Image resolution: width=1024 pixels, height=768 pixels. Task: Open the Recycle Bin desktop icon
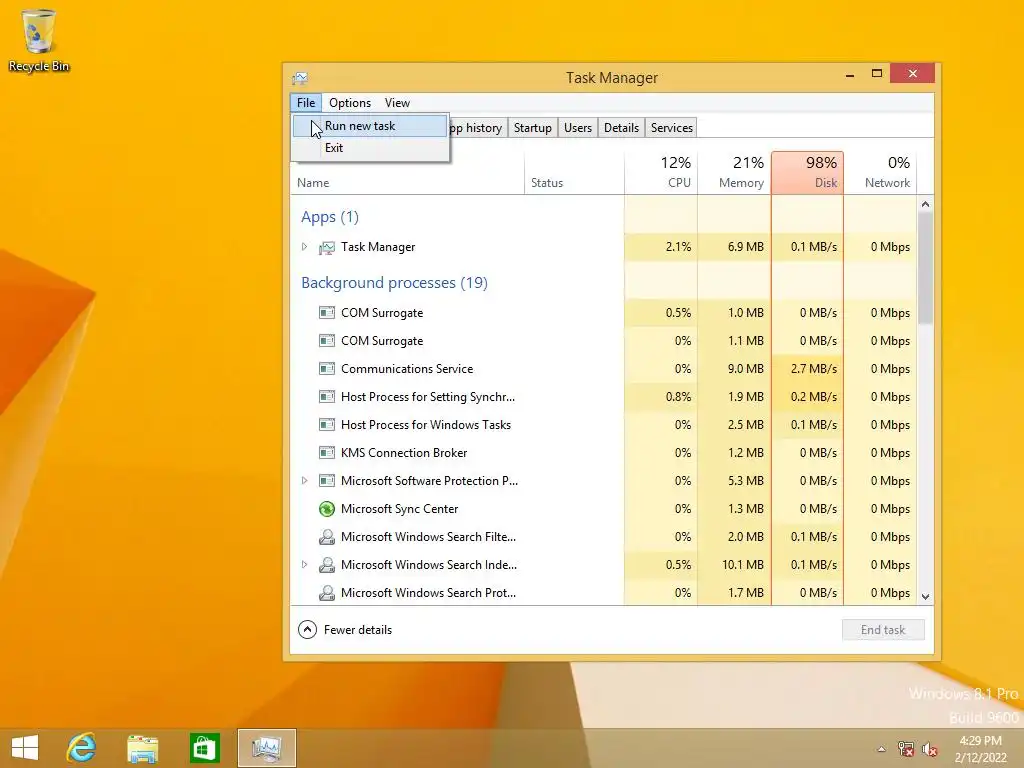point(39,39)
